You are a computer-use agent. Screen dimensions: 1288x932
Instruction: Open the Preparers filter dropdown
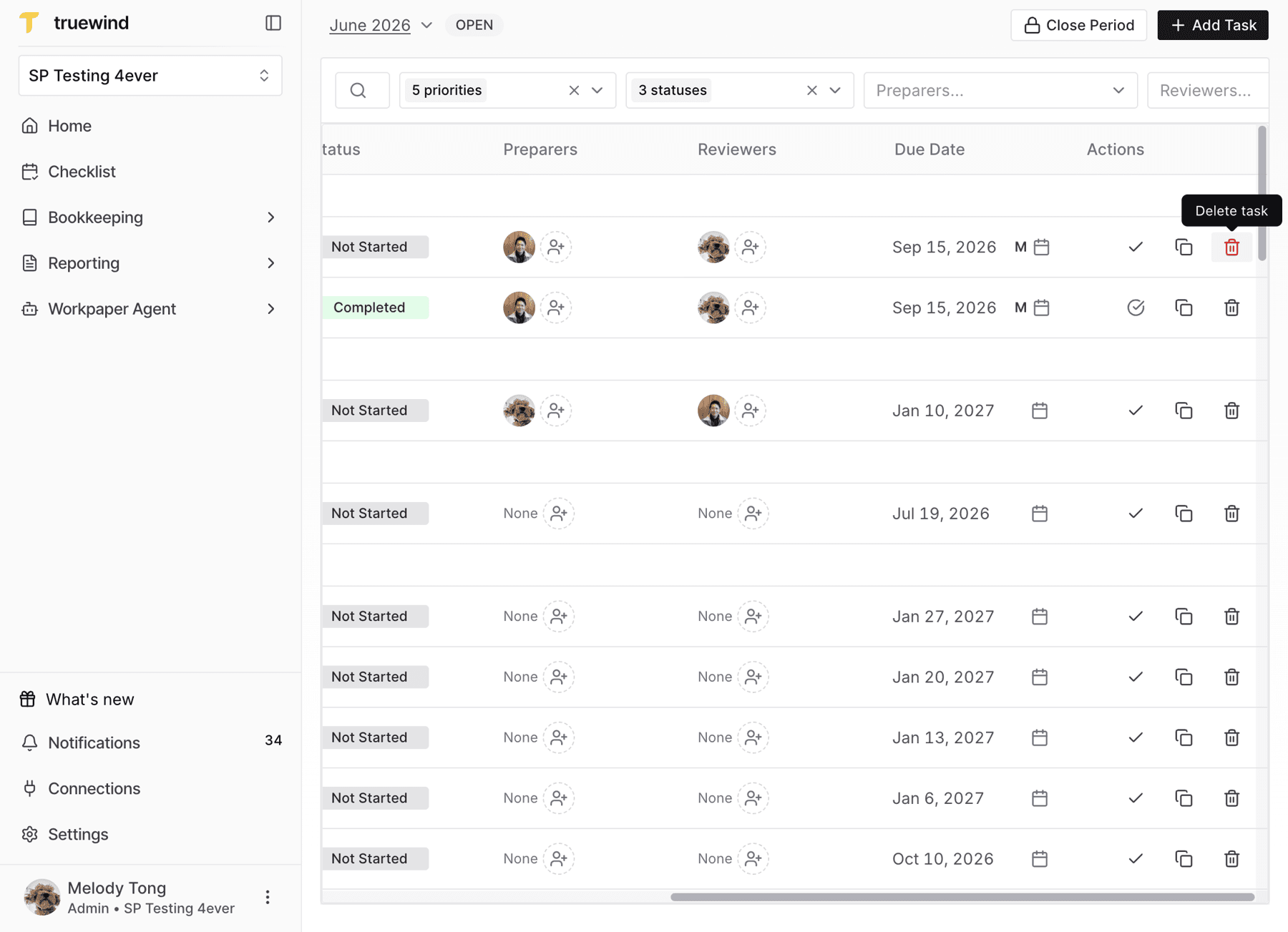pos(1000,90)
